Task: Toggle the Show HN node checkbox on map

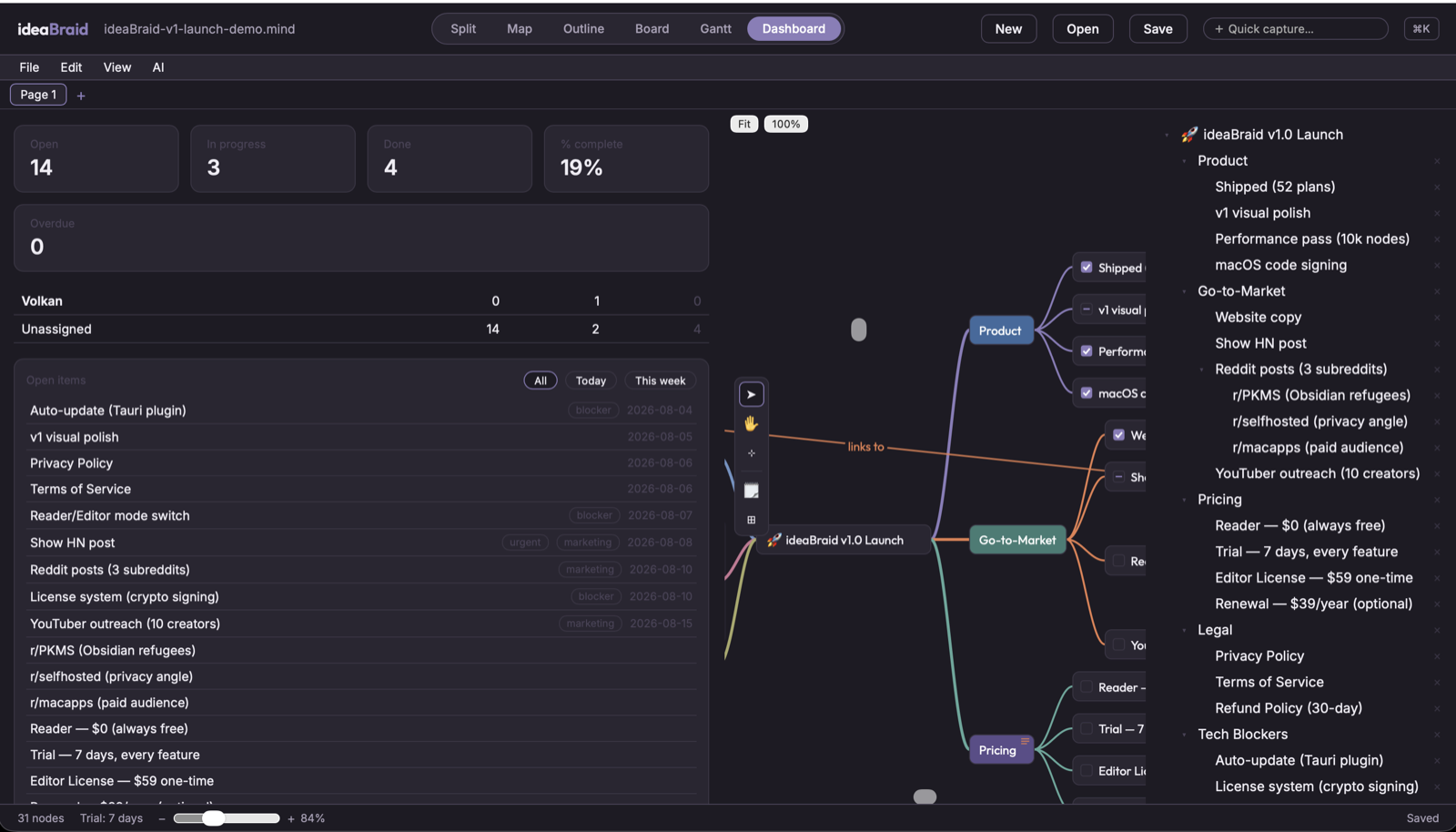Action: pos(1119,477)
